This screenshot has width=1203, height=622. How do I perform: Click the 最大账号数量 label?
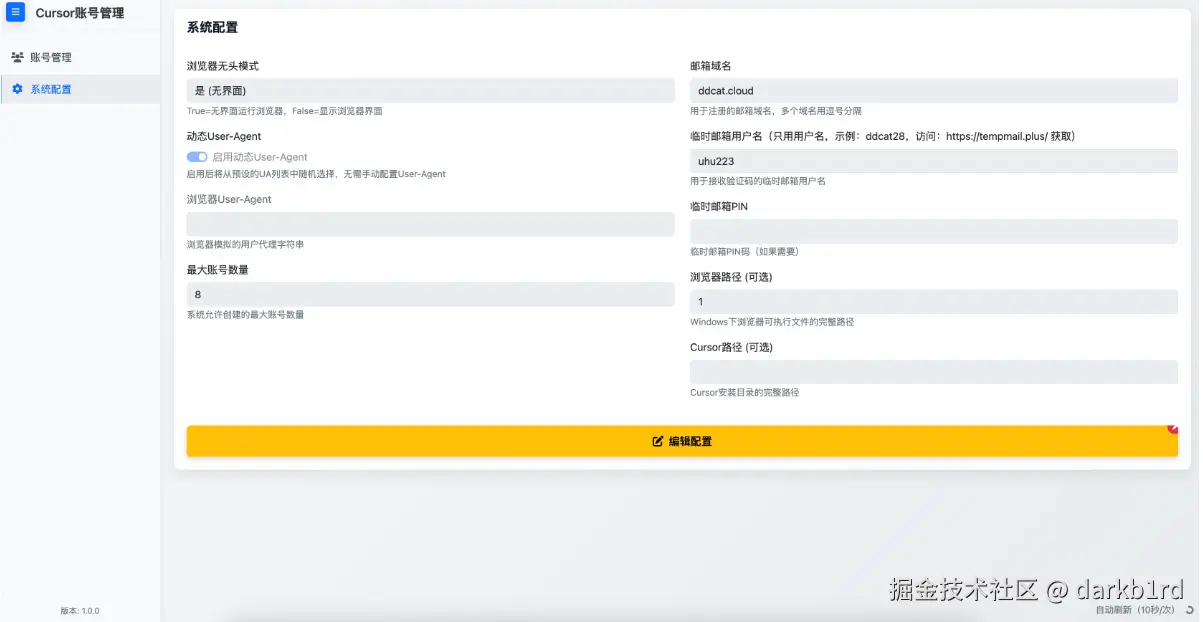[217, 270]
